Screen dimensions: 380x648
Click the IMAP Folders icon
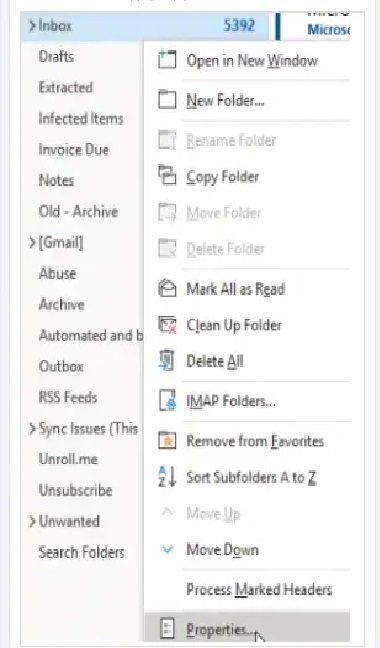coord(167,400)
